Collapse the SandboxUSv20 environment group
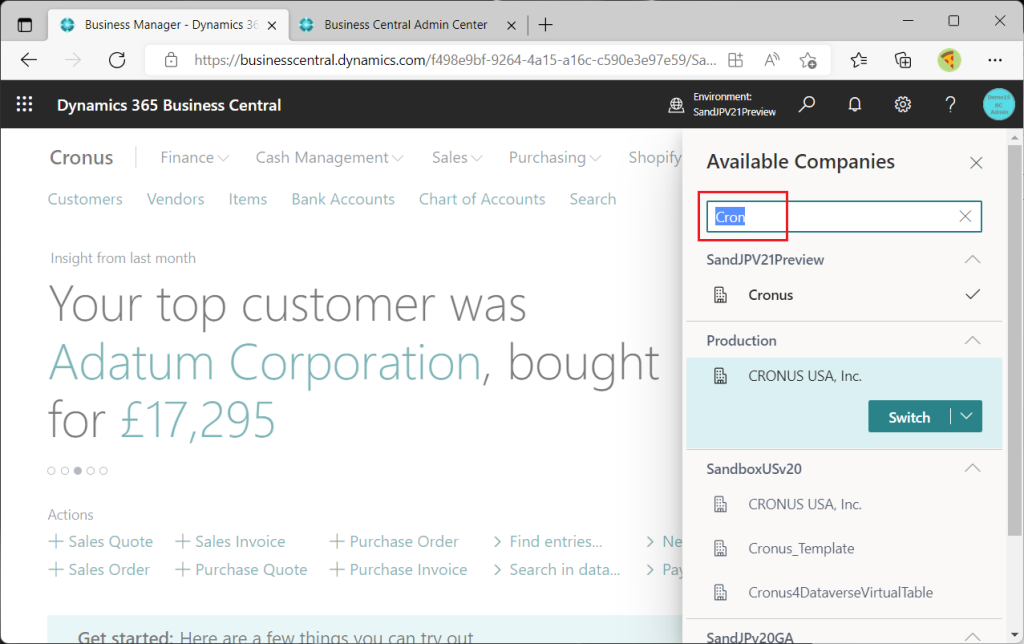 972,468
